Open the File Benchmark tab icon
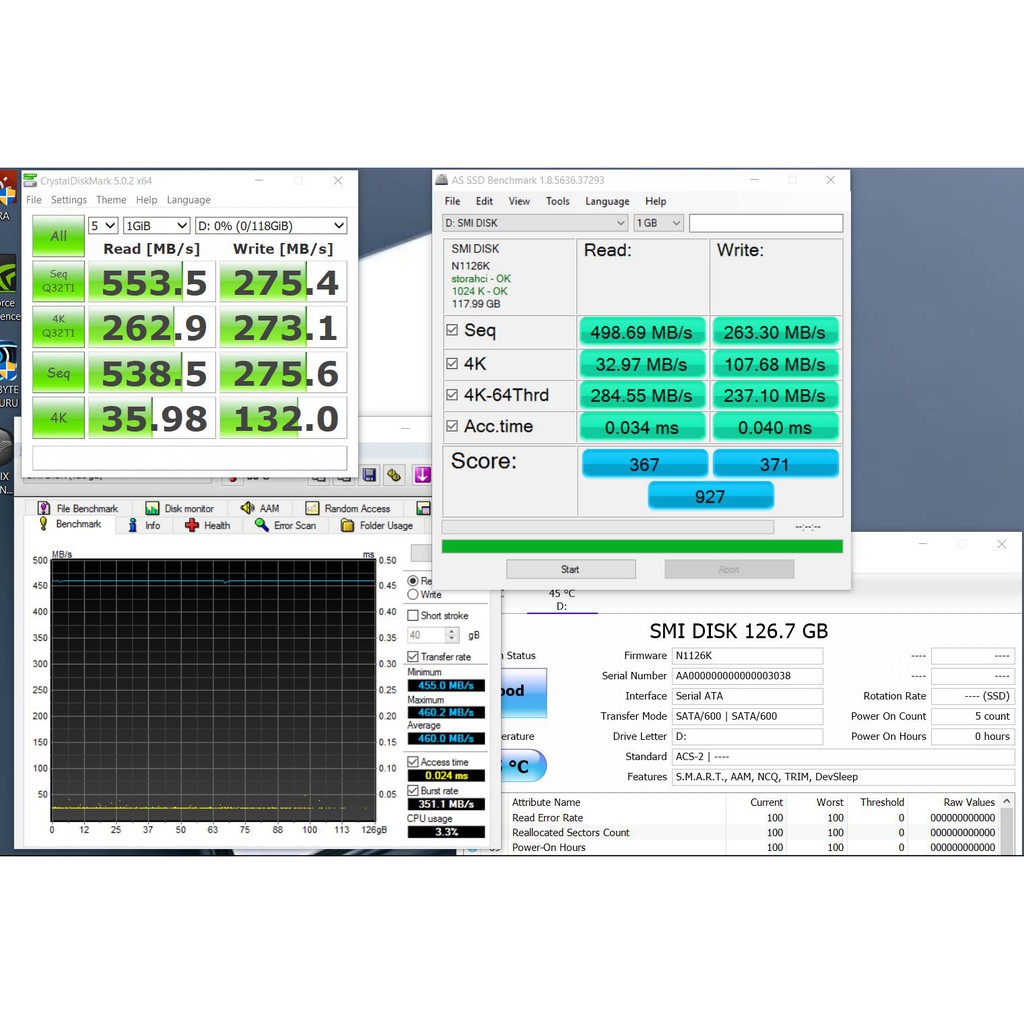Image resolution: width=1024 pixels, height=1024 pixels. [x=43, y=508]
